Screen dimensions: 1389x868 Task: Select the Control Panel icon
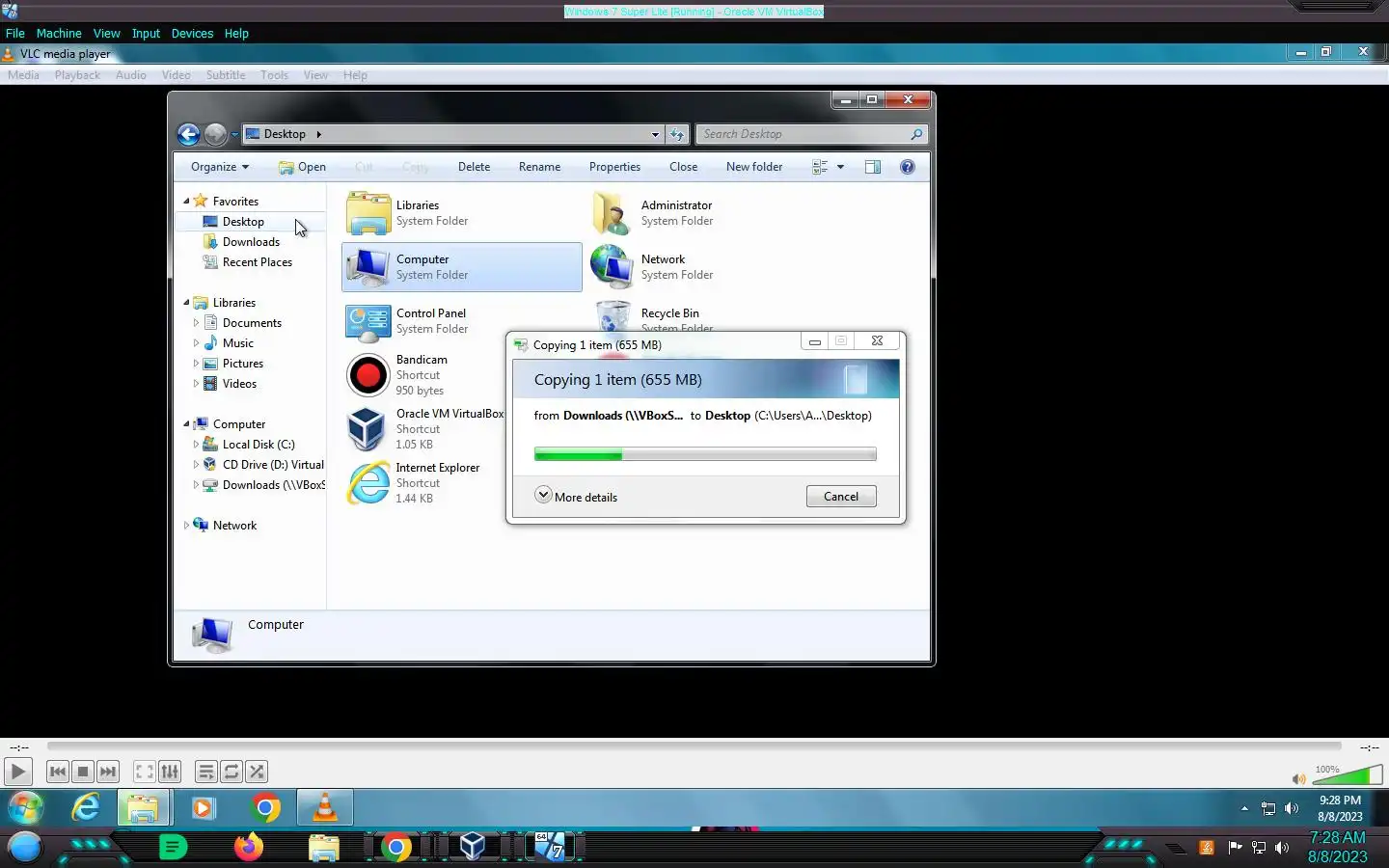pos(368,321)
